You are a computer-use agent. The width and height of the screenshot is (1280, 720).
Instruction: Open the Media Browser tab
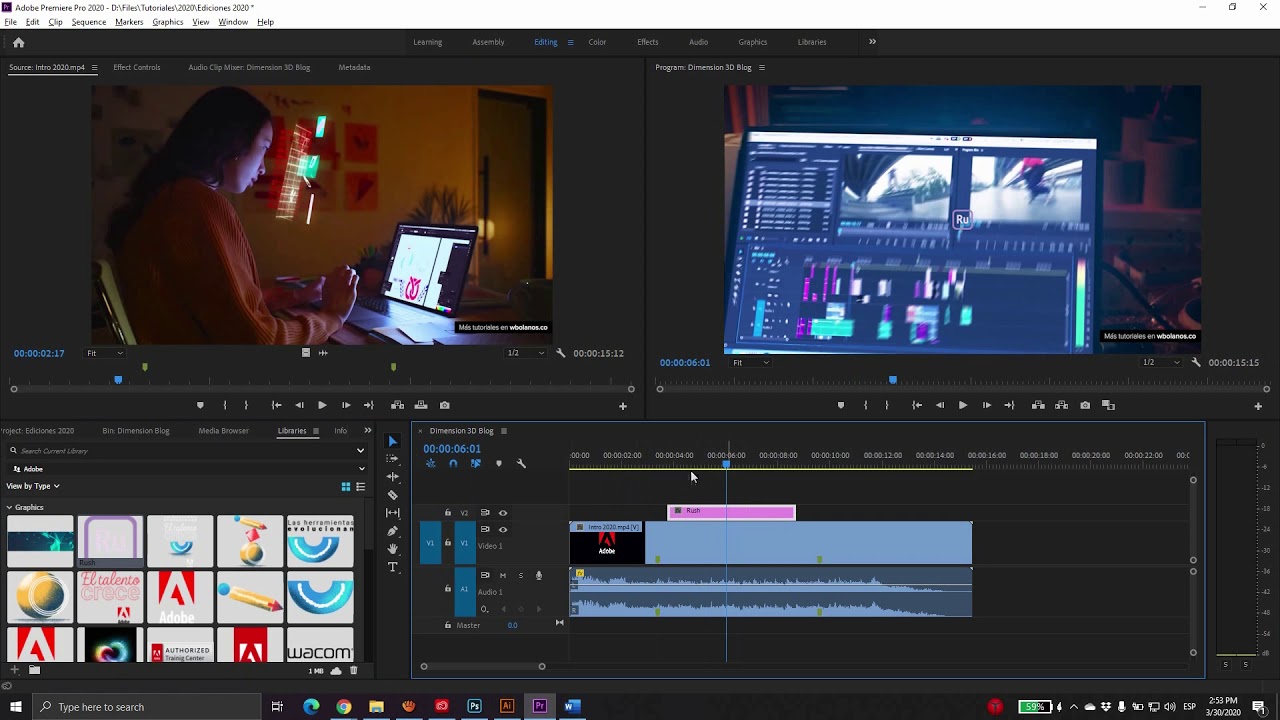tap(223, 431)
